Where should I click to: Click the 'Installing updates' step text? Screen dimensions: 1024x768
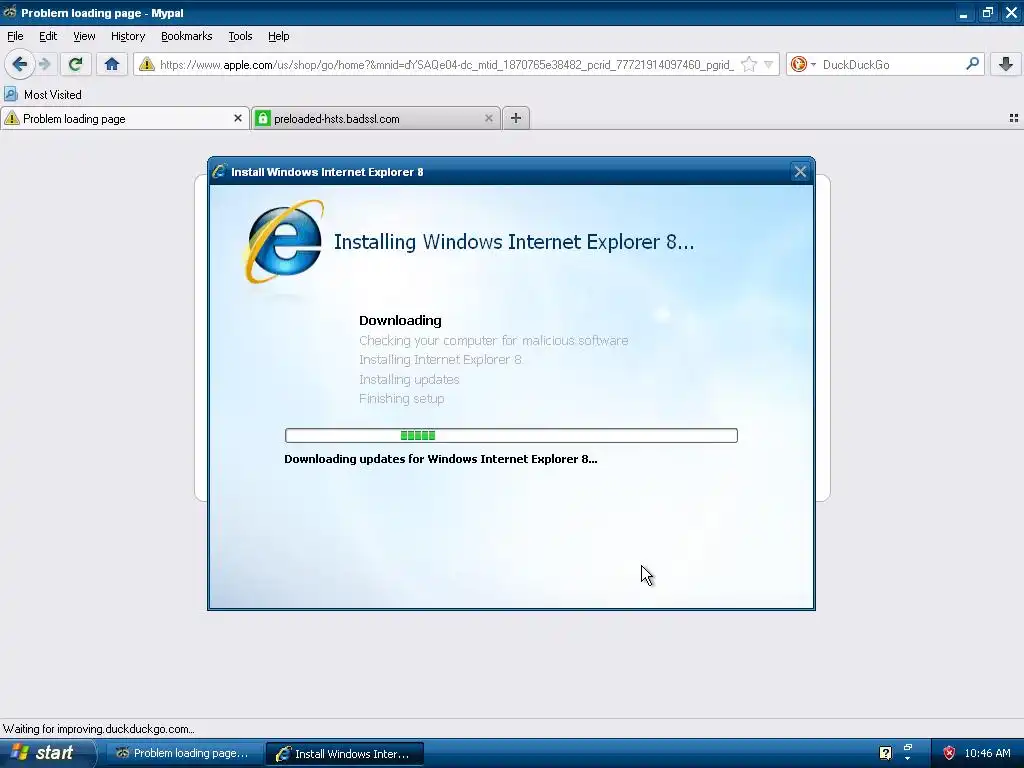click(x=409, y=379)
